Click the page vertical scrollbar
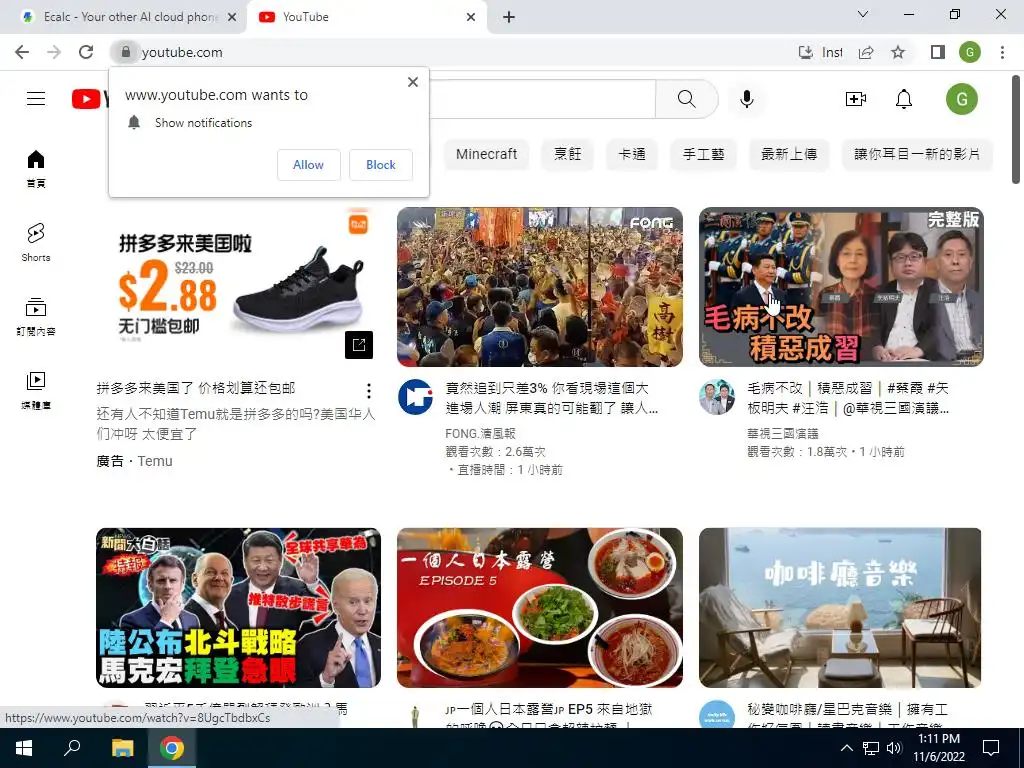Viewport: 1024px width, 768px height. 1016,131
